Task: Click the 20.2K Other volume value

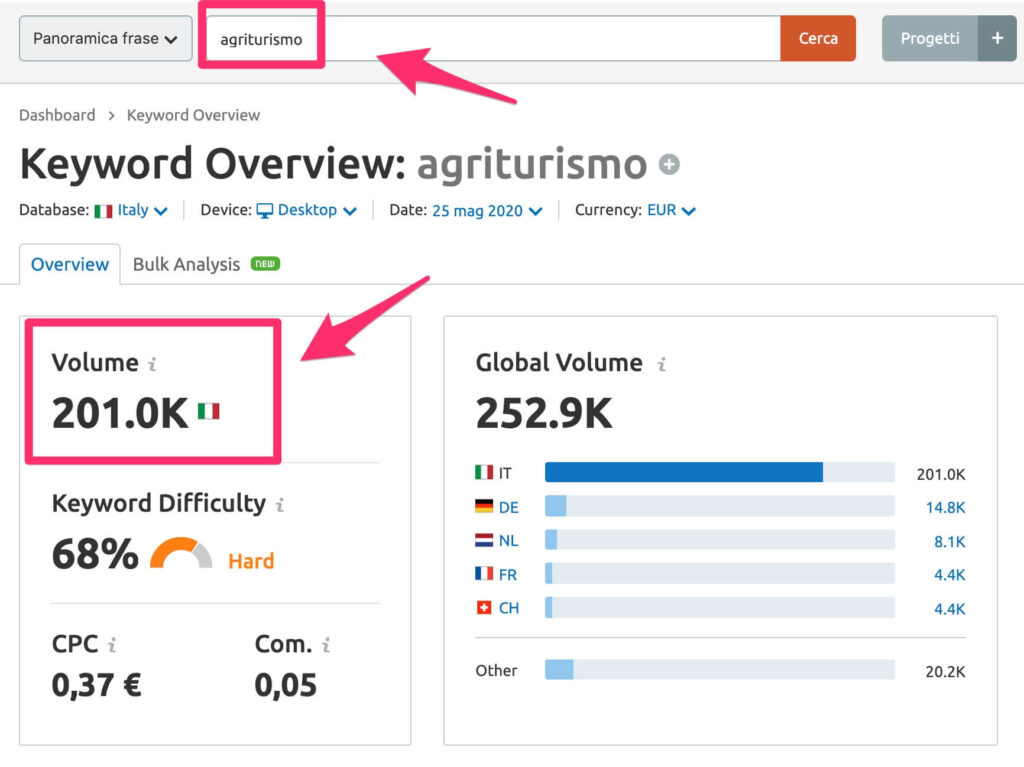Action: [945, 672]
